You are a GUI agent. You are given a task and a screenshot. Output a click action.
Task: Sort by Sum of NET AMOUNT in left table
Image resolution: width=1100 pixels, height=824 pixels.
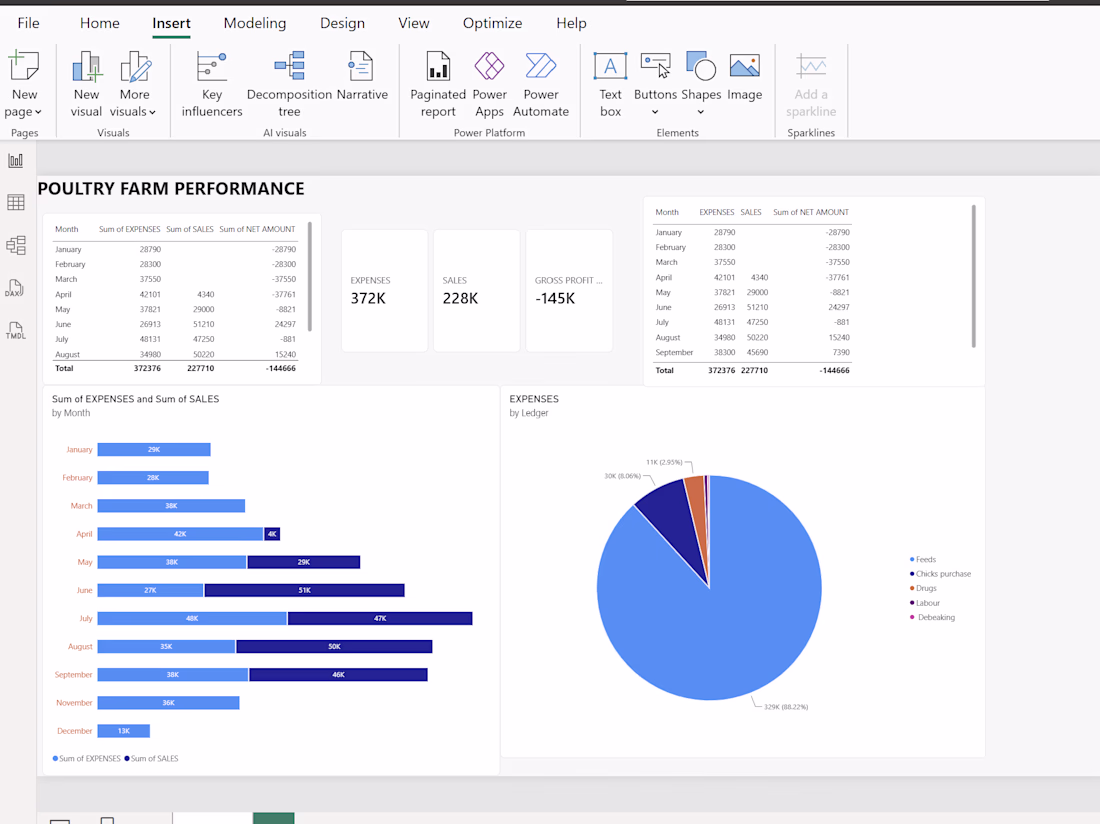click(257, 229)
